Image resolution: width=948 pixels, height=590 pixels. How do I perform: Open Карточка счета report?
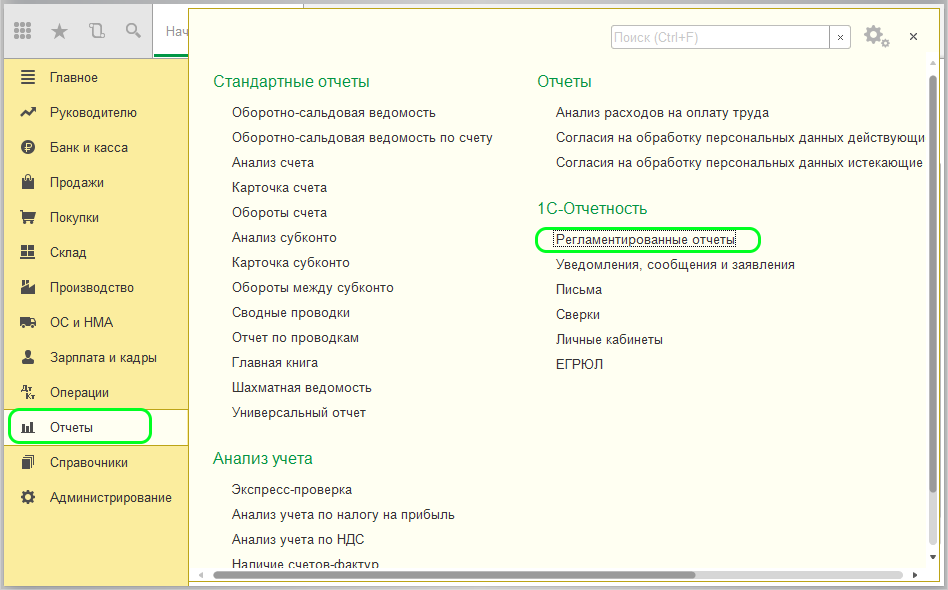(x=279, y=187)
